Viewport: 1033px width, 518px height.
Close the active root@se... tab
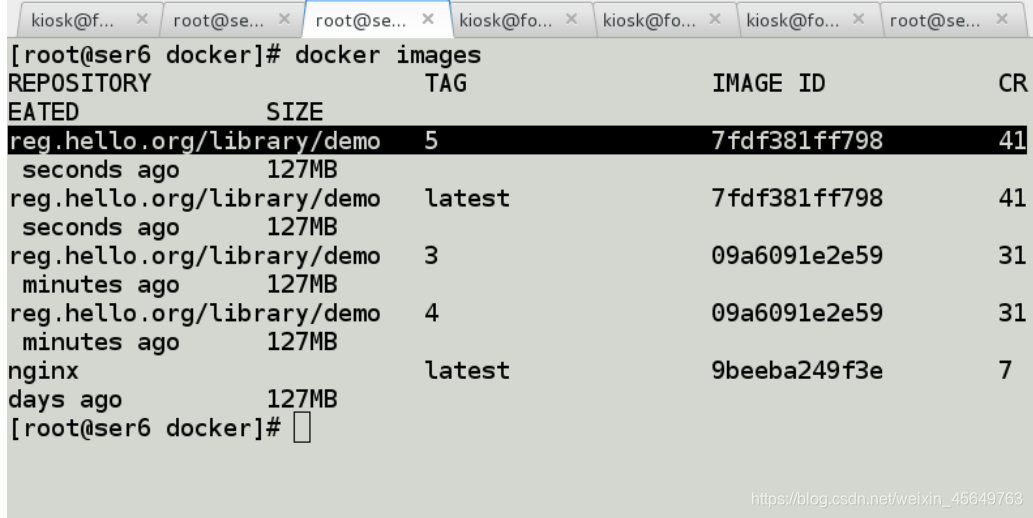428,20
